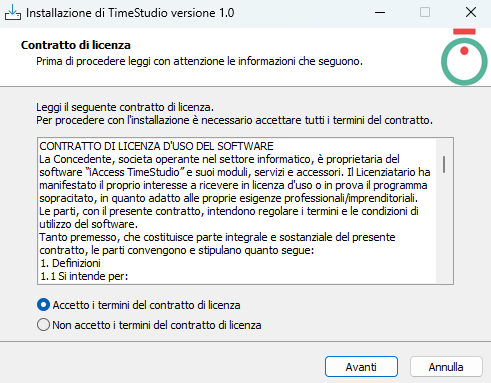491x383 pixels.
Task: Click the greyed-out maximize window button
Action: click(x=425, y=13)
